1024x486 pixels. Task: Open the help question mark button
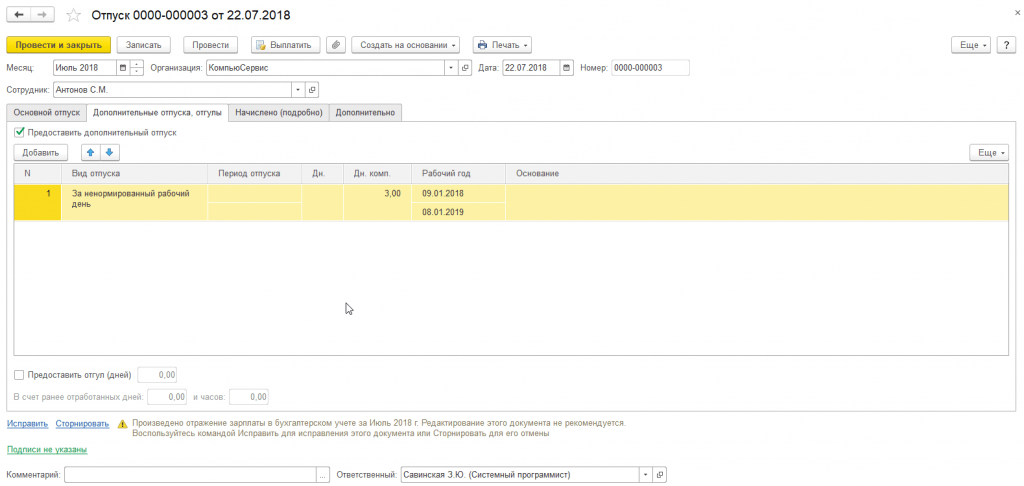(1006, 45)
